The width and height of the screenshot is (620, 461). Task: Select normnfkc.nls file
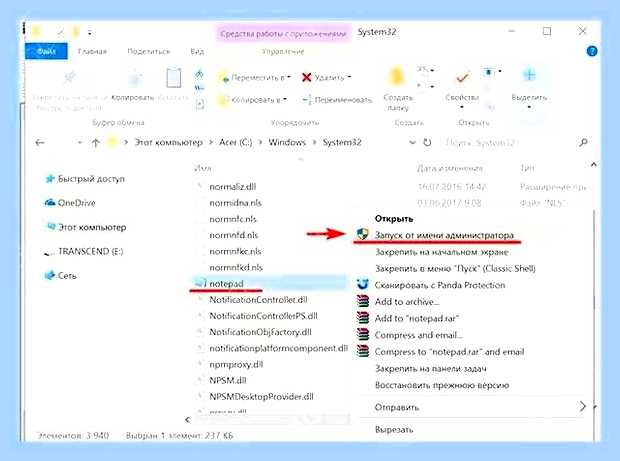(235, 251)
